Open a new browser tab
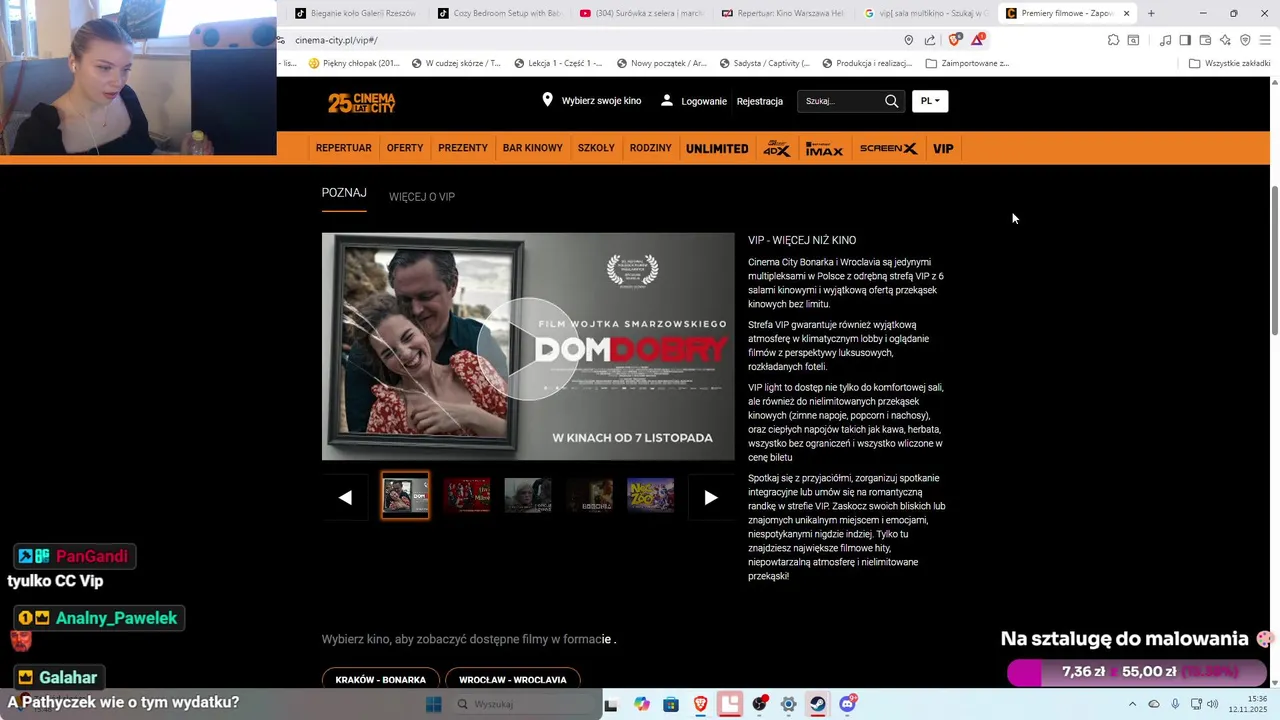The image size is (1280, 720). click(x=1151, y=13)
